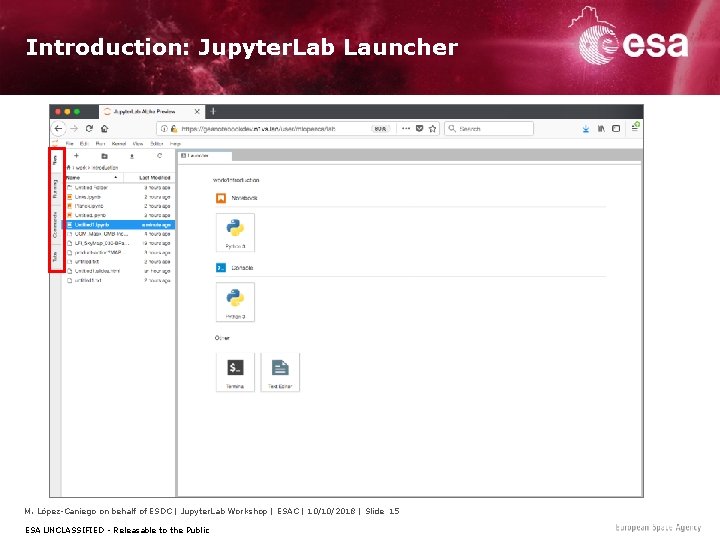Open a new Text Editor from the launcher
The image size is (720, 540).
[280, 372]
